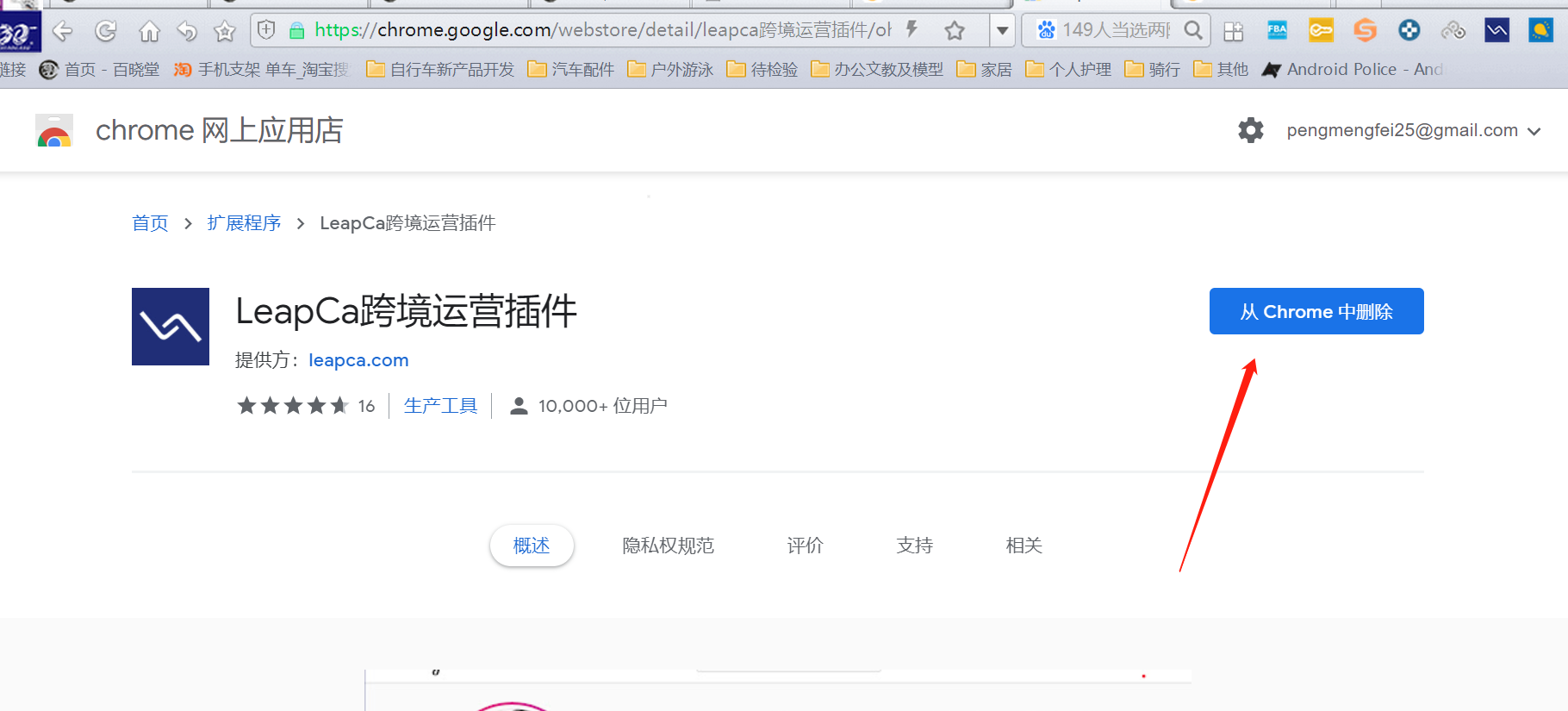
Task: Click the 扩展程序 breadcrumb link
Action: [244, 223]
